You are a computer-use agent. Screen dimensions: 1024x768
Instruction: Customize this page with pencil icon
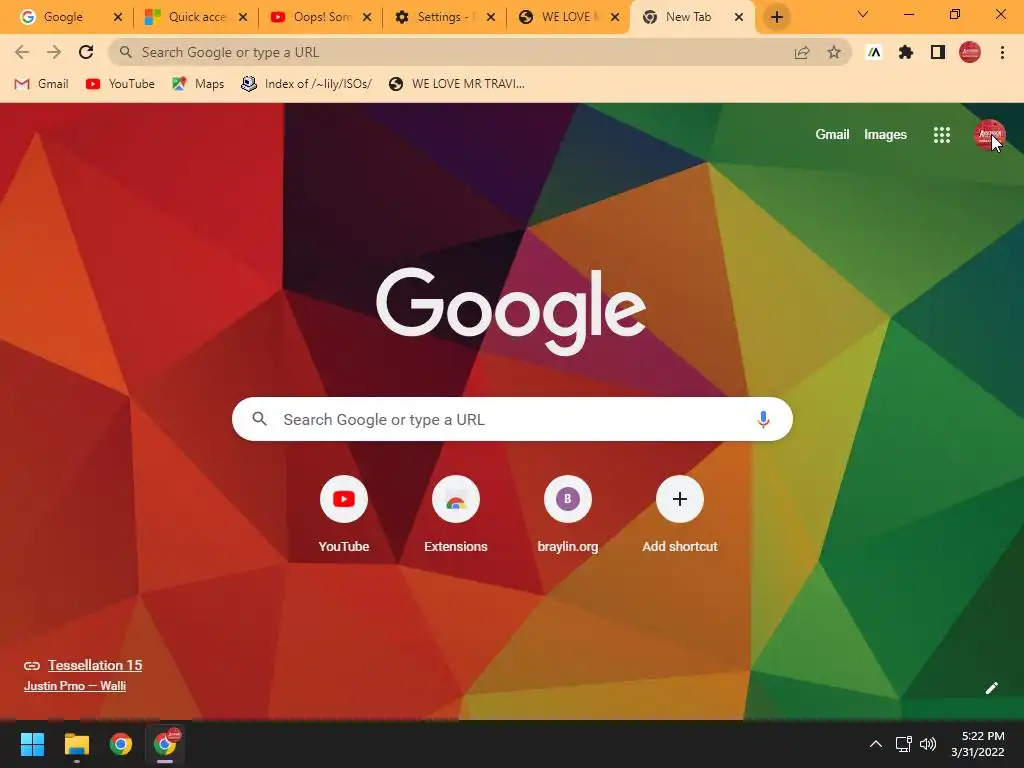[991, 688]
